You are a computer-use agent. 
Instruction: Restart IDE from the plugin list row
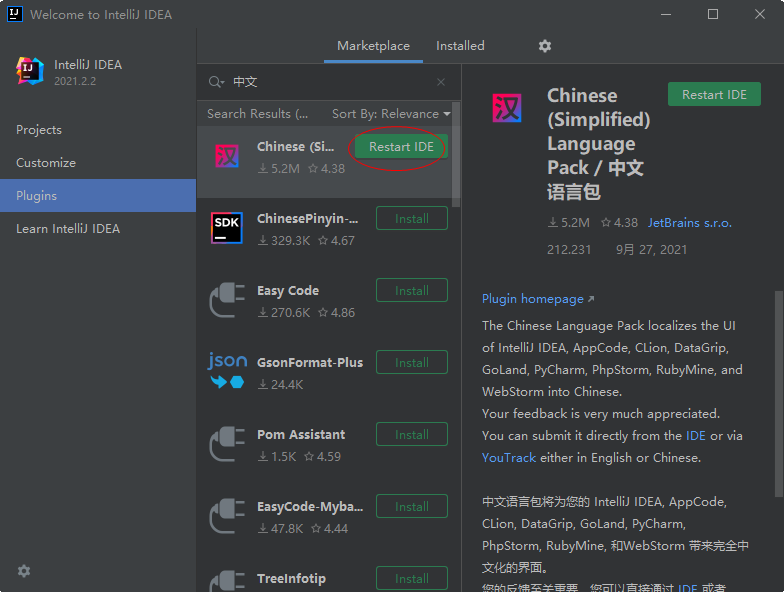[401, 146]
